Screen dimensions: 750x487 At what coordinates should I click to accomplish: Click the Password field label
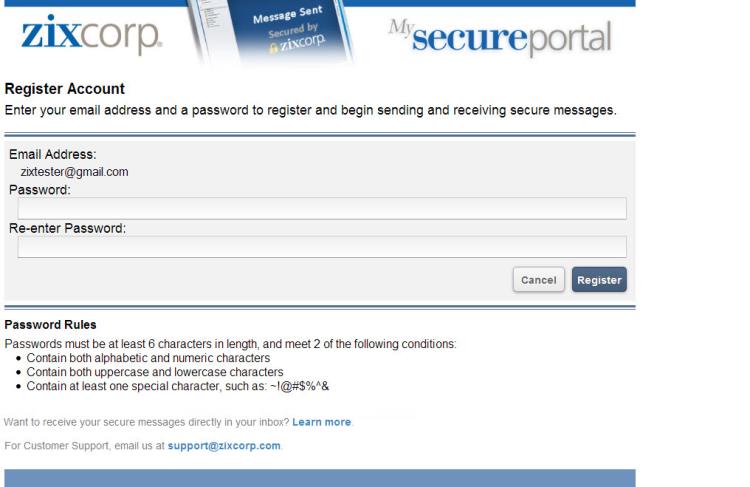click(40, 189)
